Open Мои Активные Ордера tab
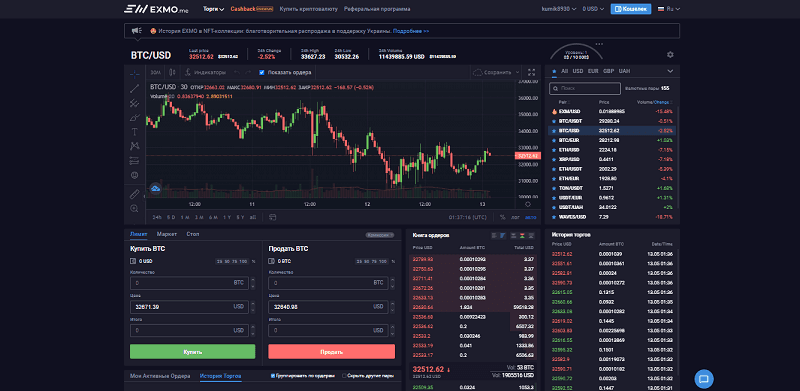800x391 pixels. 160,376
